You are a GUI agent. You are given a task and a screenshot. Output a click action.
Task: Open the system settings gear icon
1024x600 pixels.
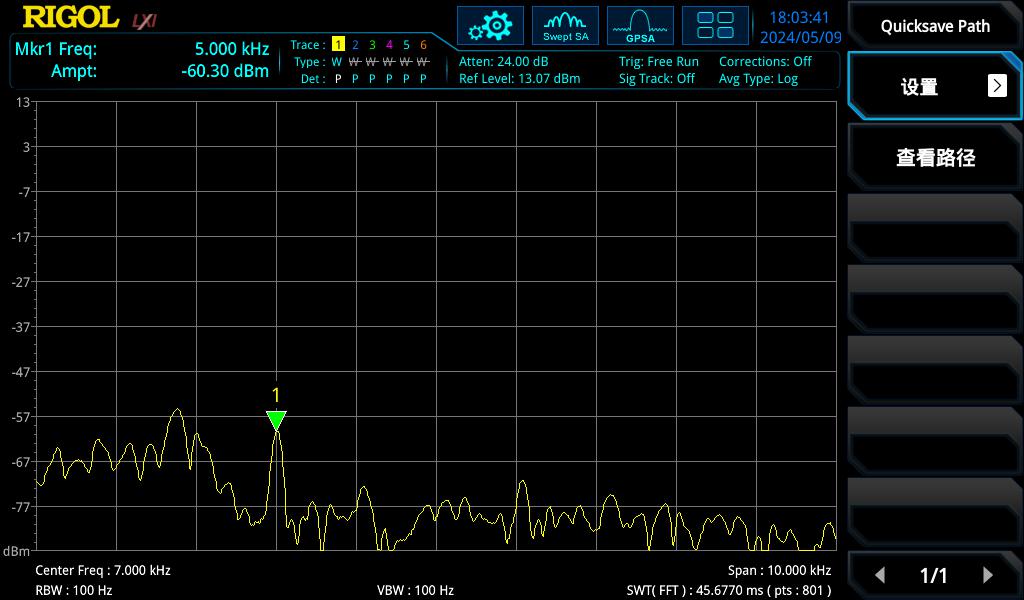[490, 25]
